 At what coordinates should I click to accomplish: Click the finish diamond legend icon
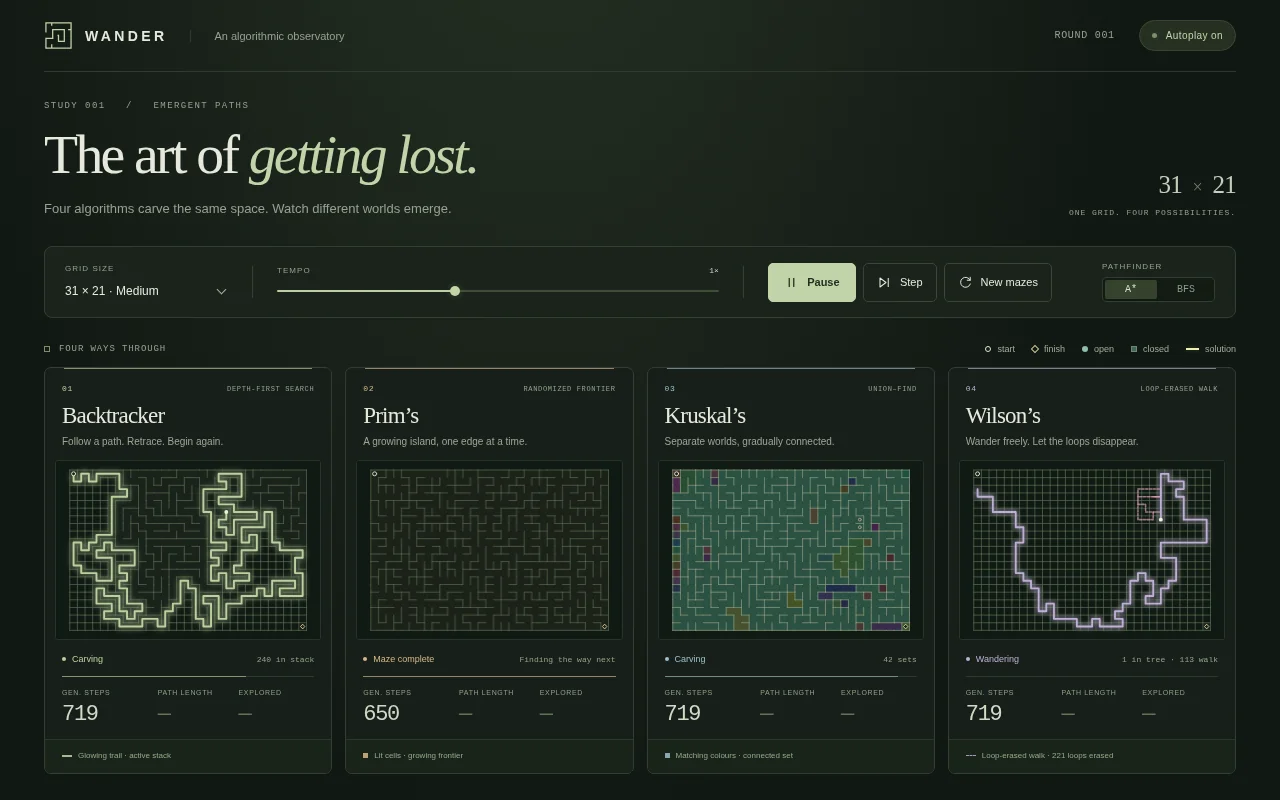coord(1035,349)
